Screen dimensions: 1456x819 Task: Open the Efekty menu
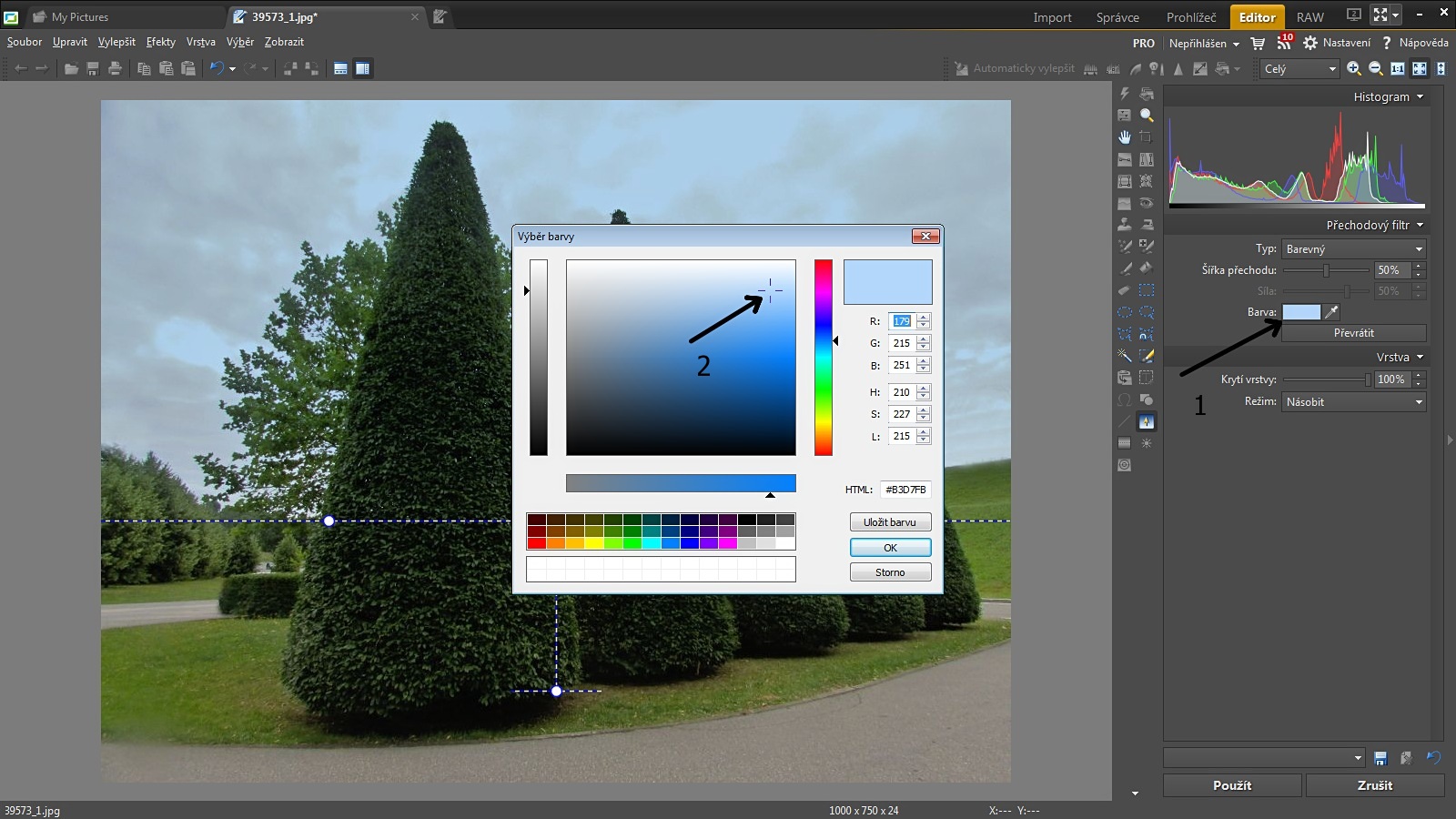click(x=161, y=42)
